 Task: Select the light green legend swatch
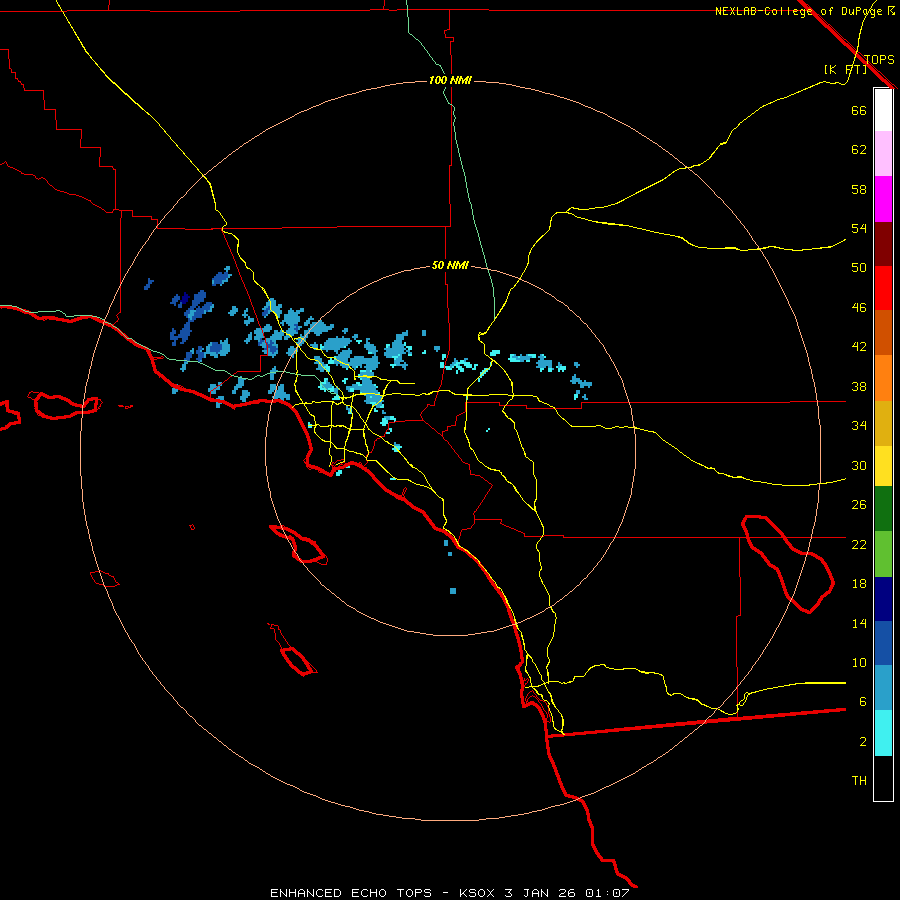coord(883,554)
